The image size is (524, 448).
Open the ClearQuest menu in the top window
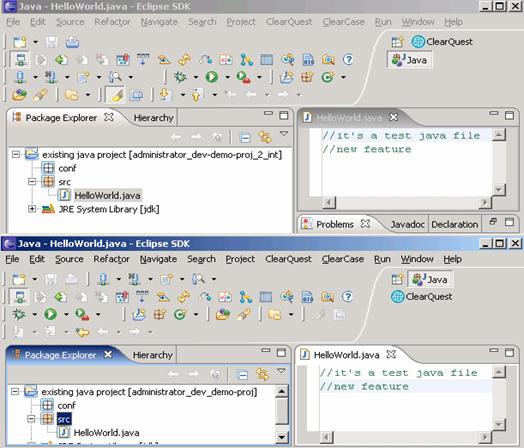tap(289, 22)
